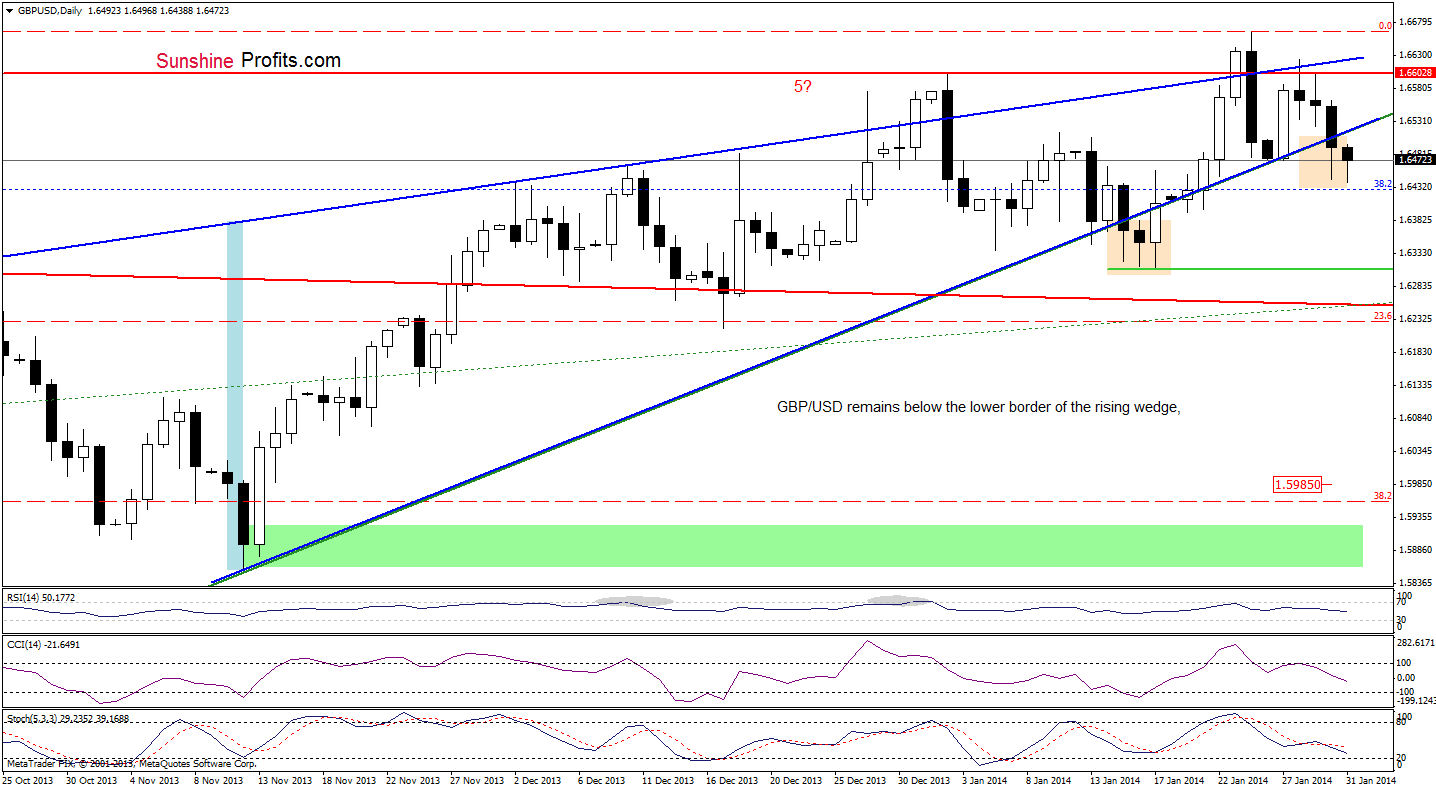
Task: Click the blue '38.2' Fibonacci label
Action: pyautogui.click(x=1382, y=184)
